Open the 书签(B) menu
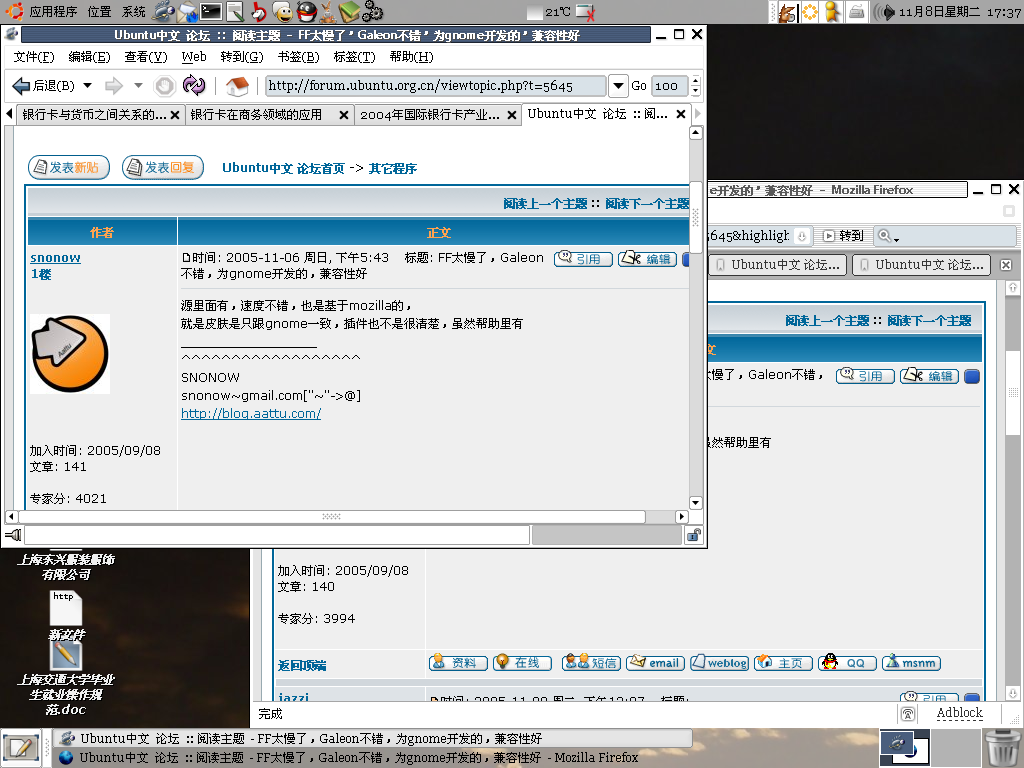The width and height of the screenshot is (1024, 768). point(298,57)
